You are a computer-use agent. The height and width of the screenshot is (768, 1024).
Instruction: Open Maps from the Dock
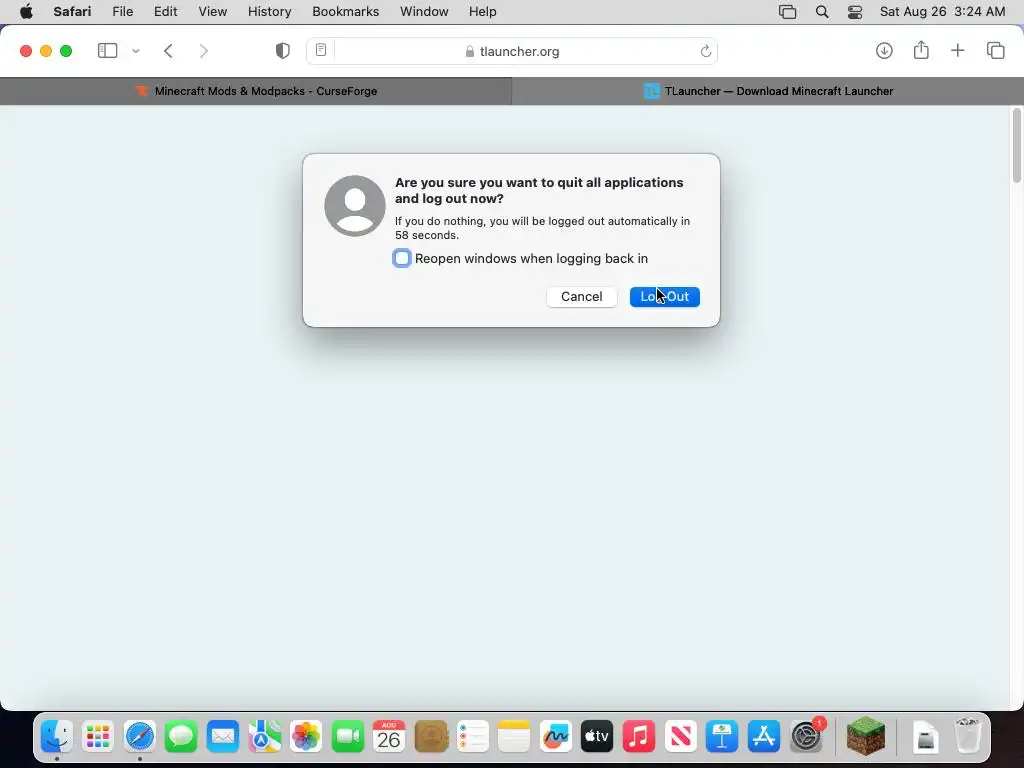tap(264, 737)
